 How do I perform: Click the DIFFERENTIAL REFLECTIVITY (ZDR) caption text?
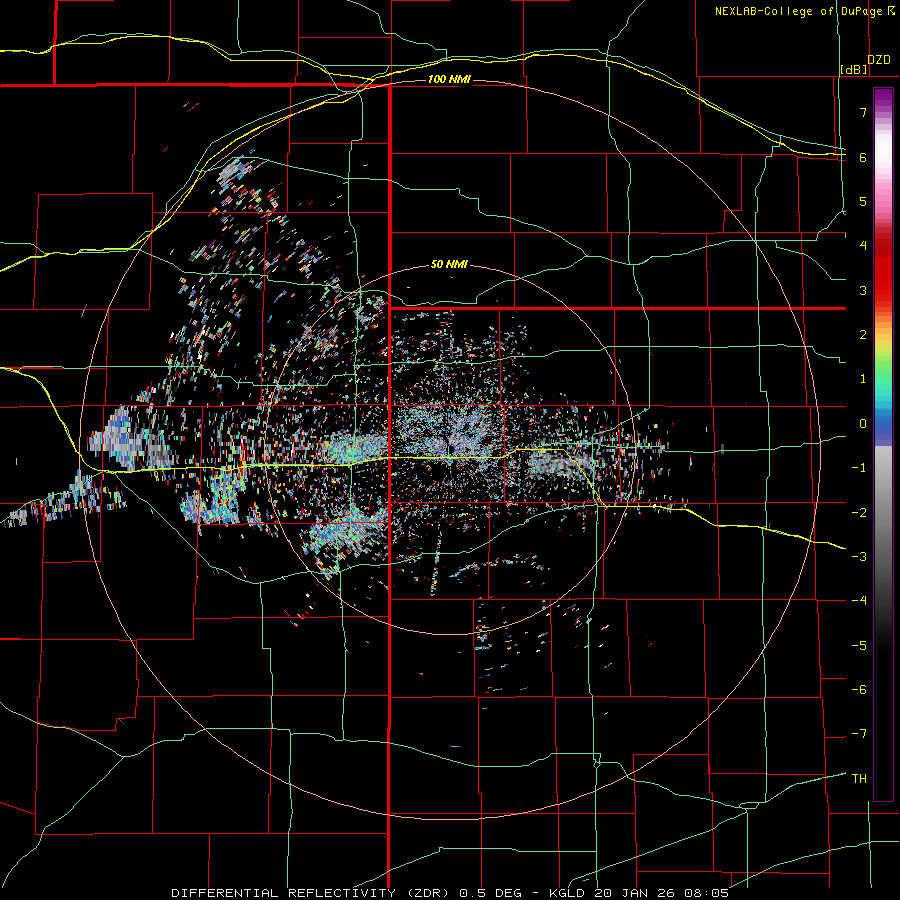pos(312,893)
